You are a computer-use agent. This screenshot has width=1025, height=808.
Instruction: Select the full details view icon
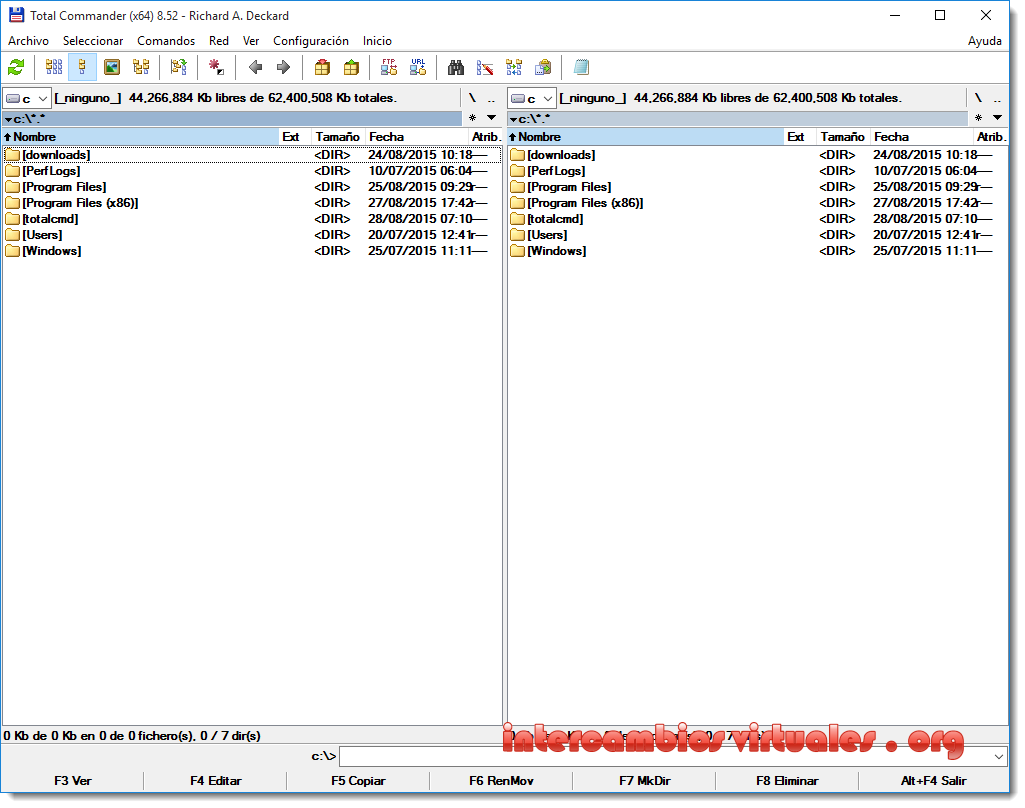pos(82,67)
